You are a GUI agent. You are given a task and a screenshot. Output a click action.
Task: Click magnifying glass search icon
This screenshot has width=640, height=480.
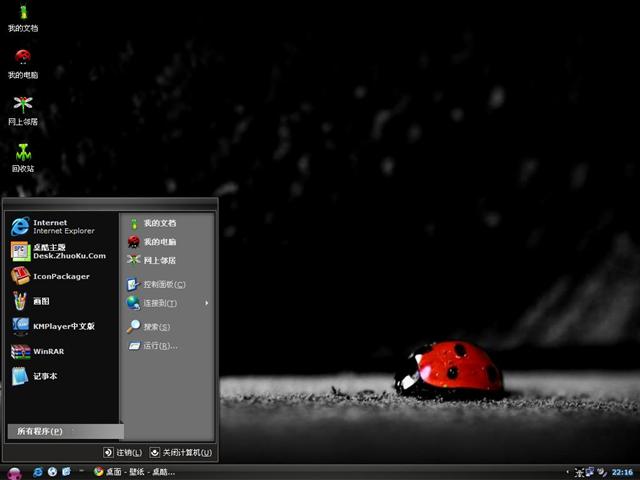133,327
